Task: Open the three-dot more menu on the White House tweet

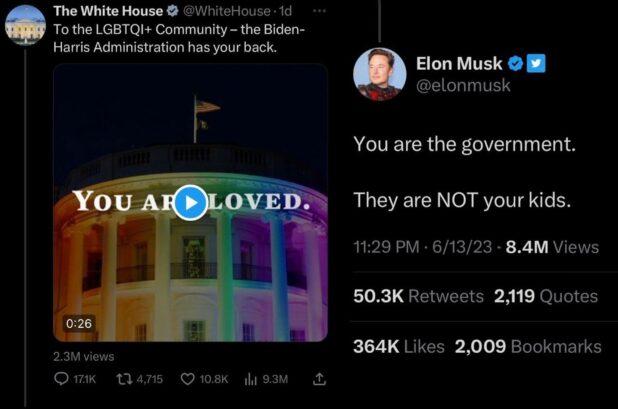Action: click(320, 11)
